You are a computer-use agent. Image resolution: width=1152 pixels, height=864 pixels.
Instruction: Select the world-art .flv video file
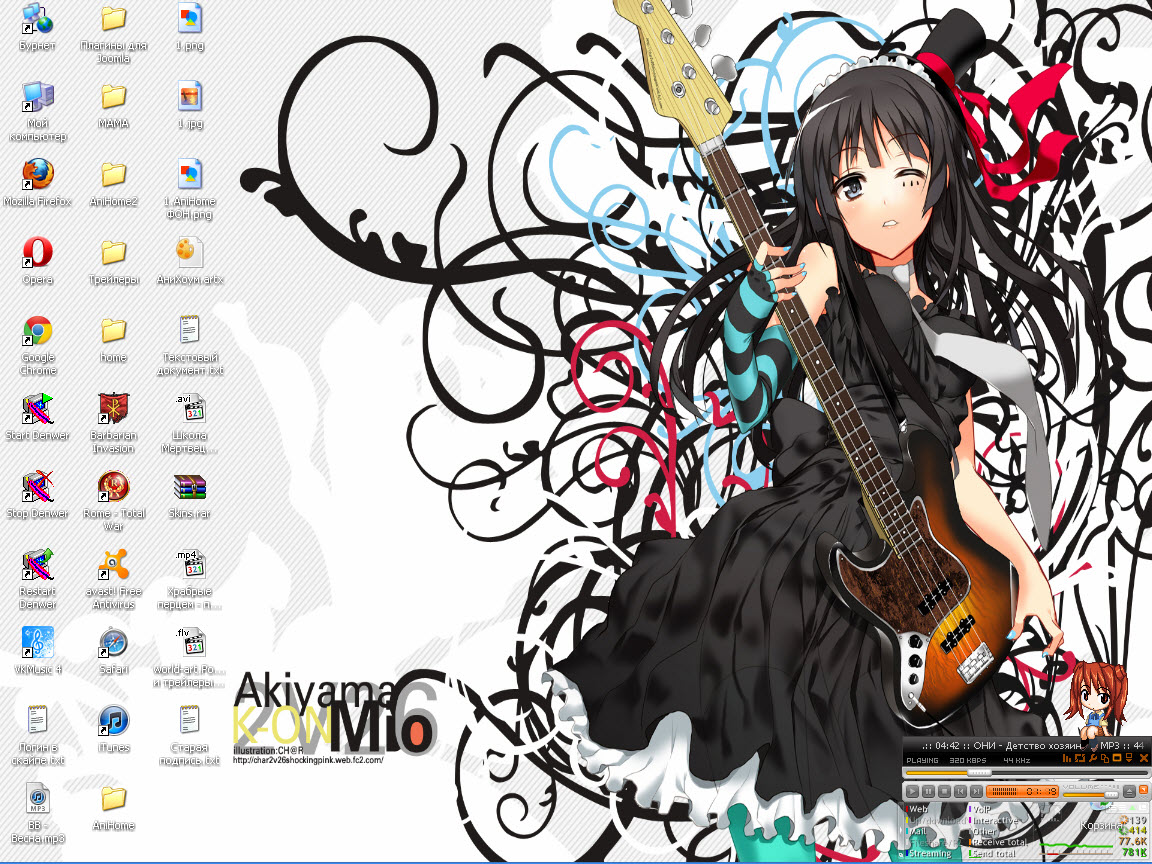[190, 657]
